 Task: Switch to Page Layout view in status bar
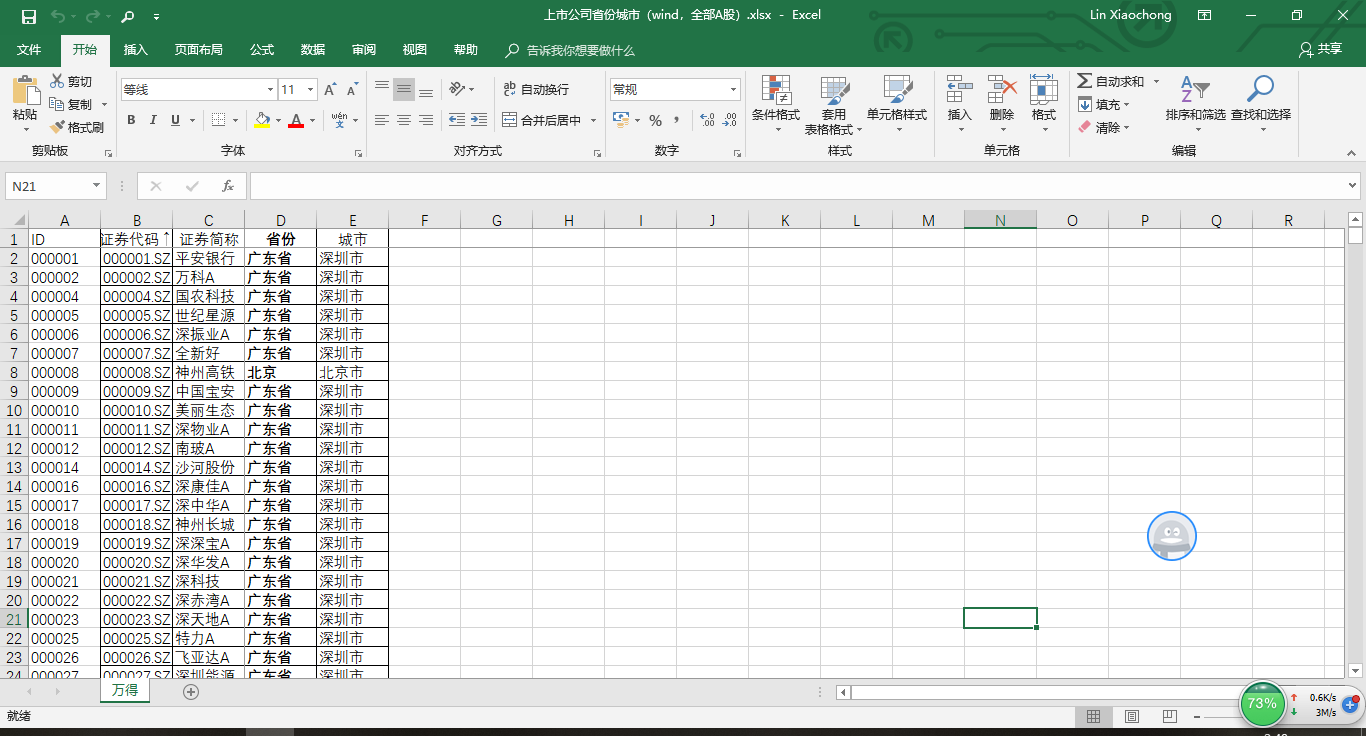(x=1131, y=716)
